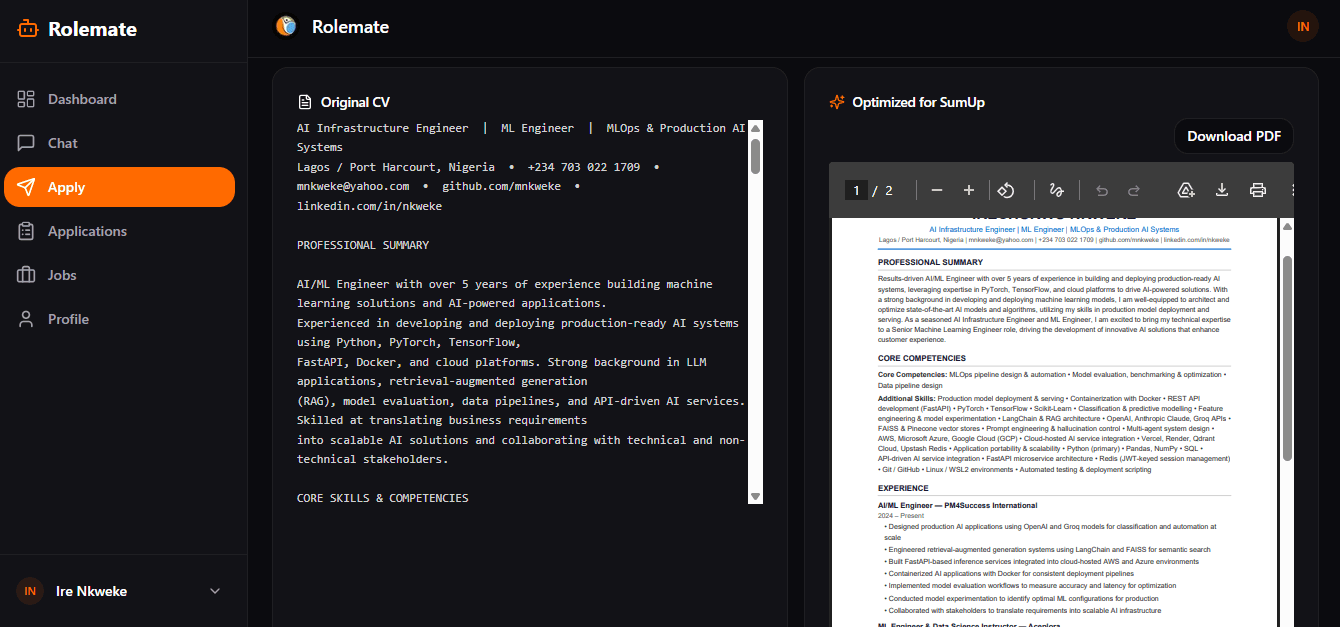Click the Applications clipboard icon
Image resolution: width=1340 pixels, height=627 pixels.
click(26, 231)
